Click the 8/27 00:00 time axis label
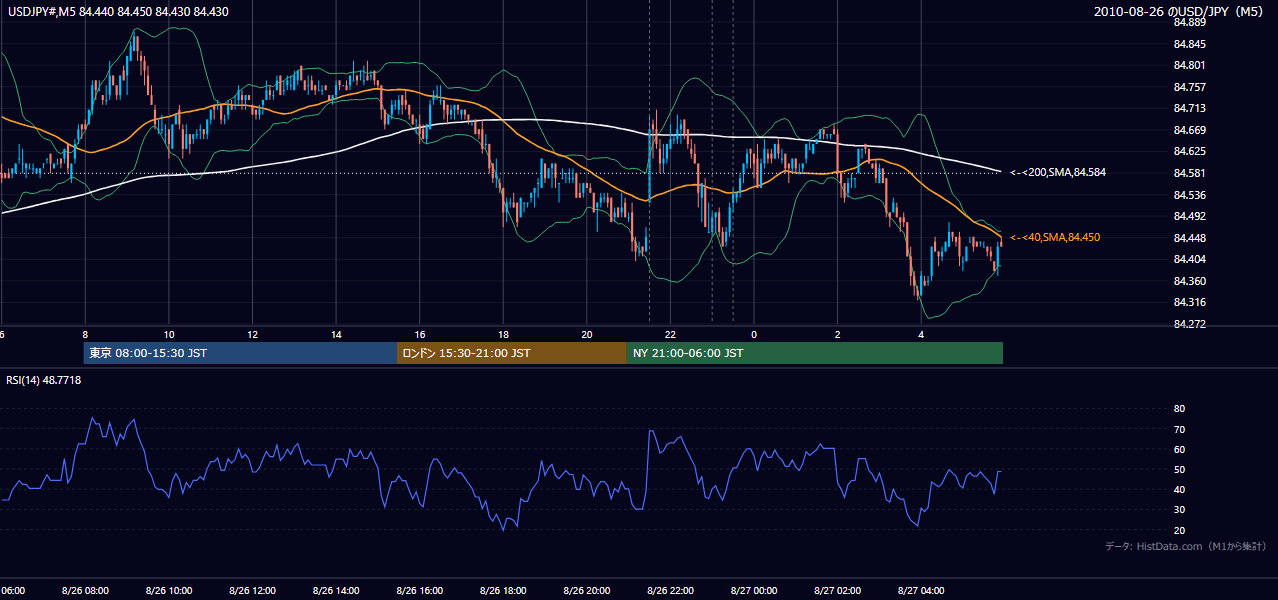 753,591
